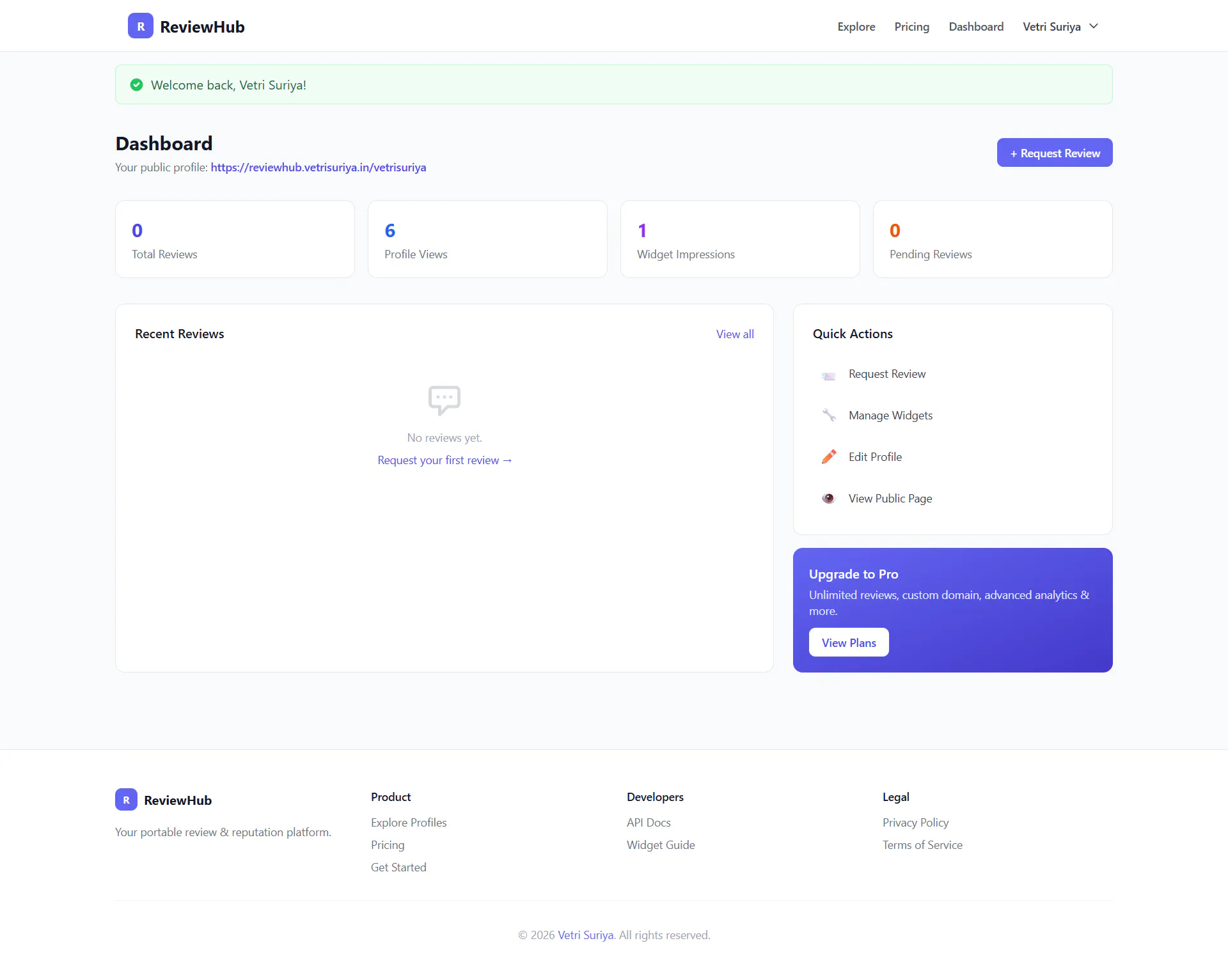Viewport: 1228px width, 980px height.
Task: Click the Edit Profile pencil icon
Action: coord(829,457)
